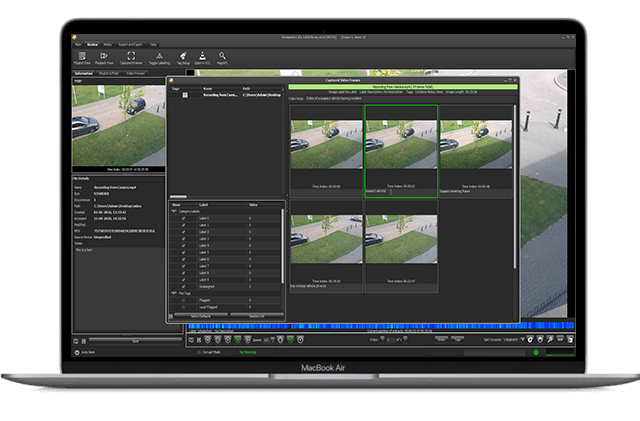
Task: Click the Playlist View toolbar icon
Action: (80, 58)
